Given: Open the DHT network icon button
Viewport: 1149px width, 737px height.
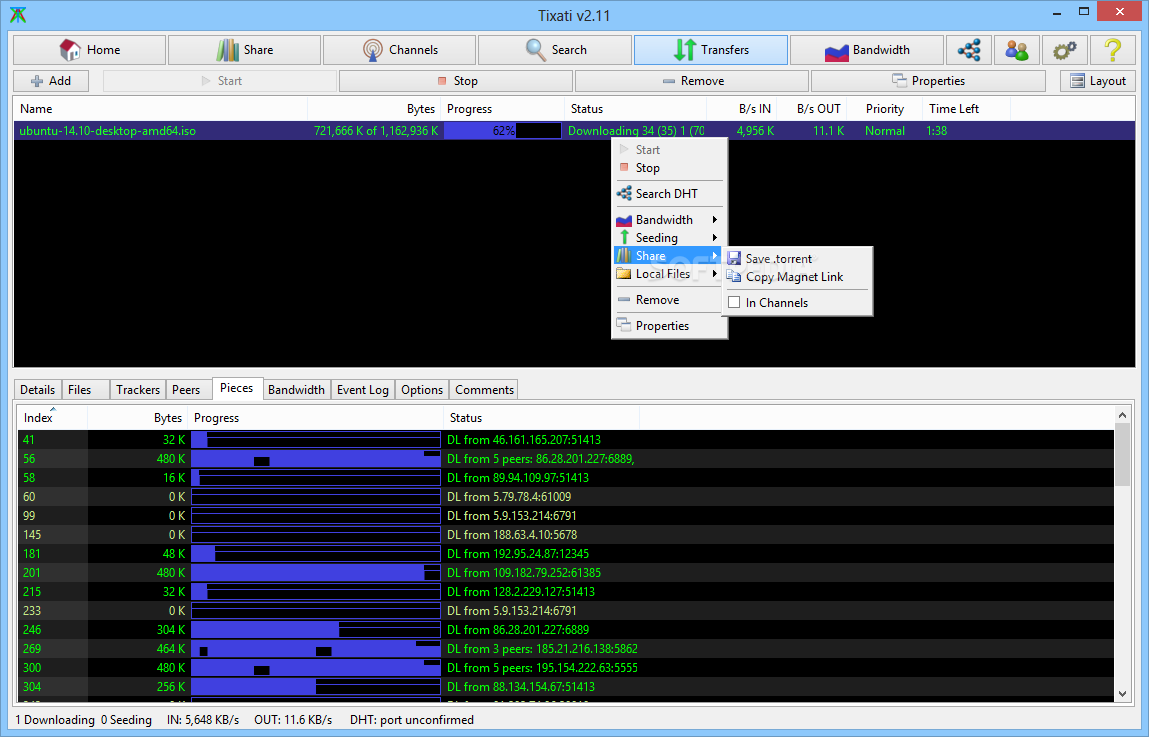Looking at the screenshot, I should point(969,50).
